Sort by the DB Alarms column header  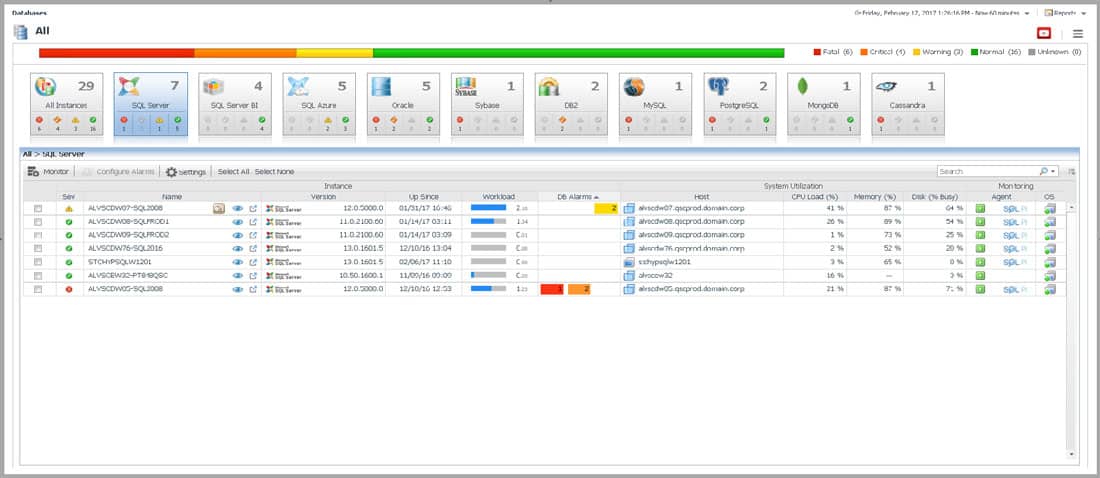click(x=578, y=197)
